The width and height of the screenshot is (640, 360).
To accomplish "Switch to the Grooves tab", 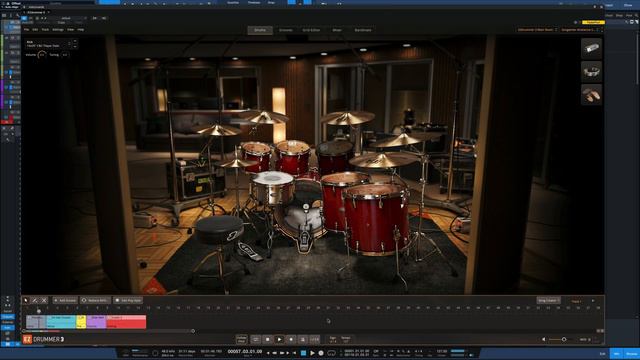I will coord(286,30).
